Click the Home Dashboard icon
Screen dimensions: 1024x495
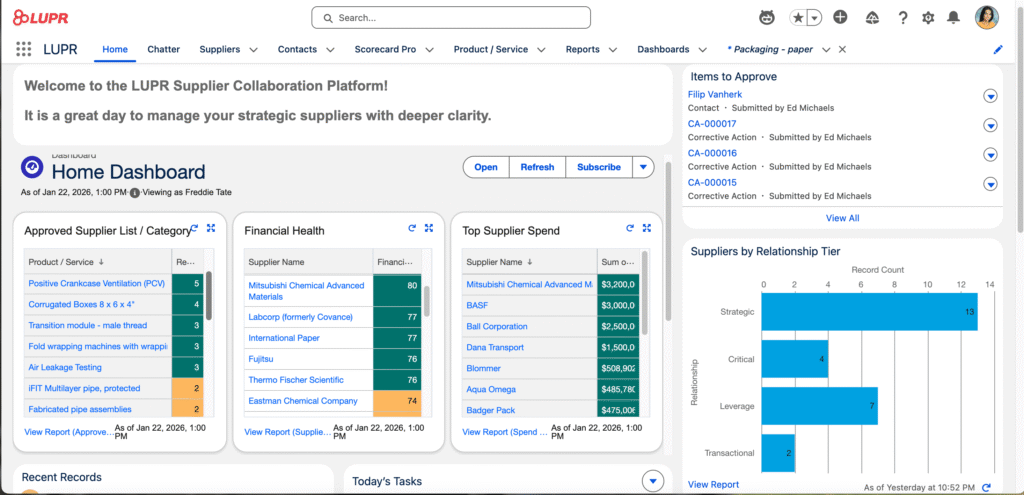point(32,167)
